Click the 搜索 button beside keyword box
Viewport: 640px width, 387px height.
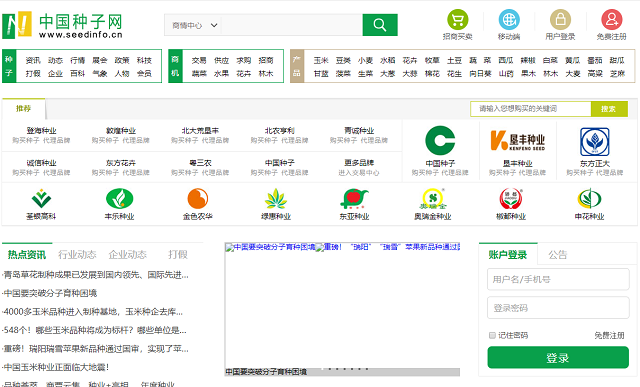click(x=609, y=109)
